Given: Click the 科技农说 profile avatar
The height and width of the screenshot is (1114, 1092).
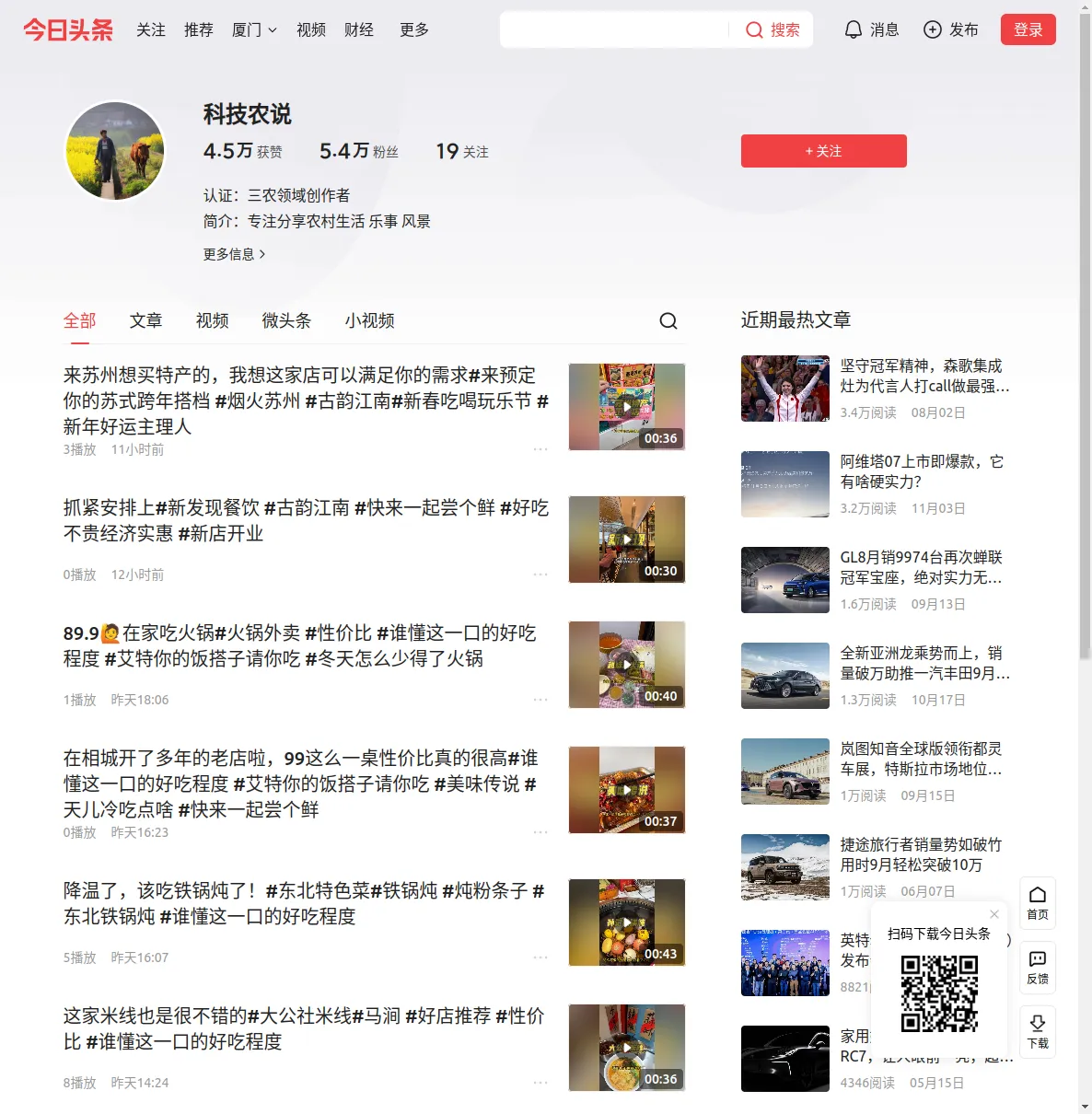Looking at the screenshot, I should pos(115,151).
